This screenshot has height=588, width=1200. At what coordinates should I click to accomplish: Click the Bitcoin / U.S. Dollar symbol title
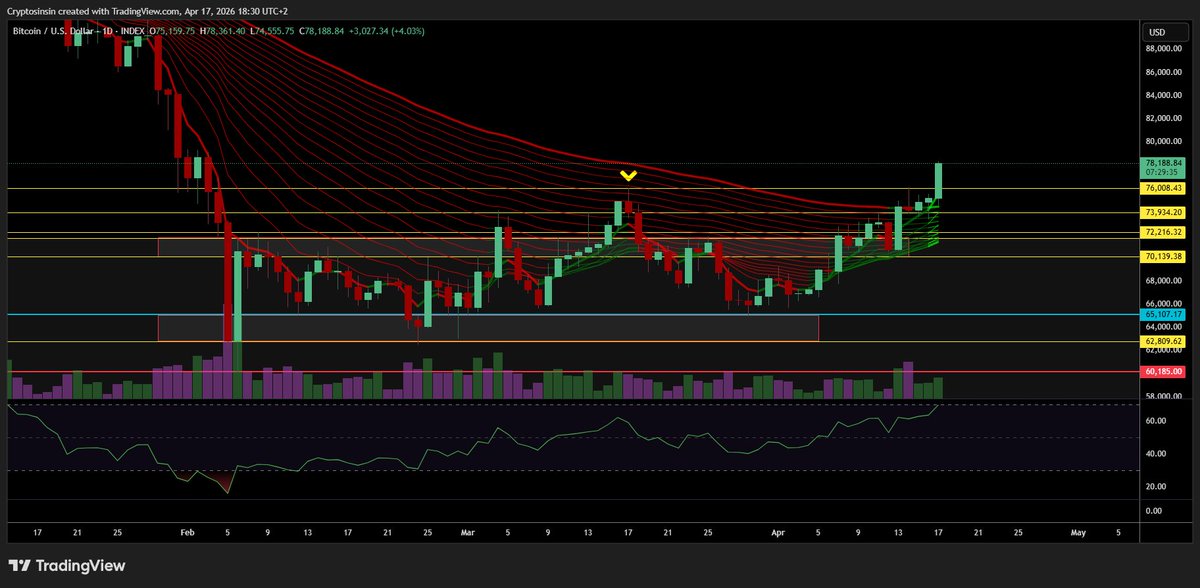56,32
